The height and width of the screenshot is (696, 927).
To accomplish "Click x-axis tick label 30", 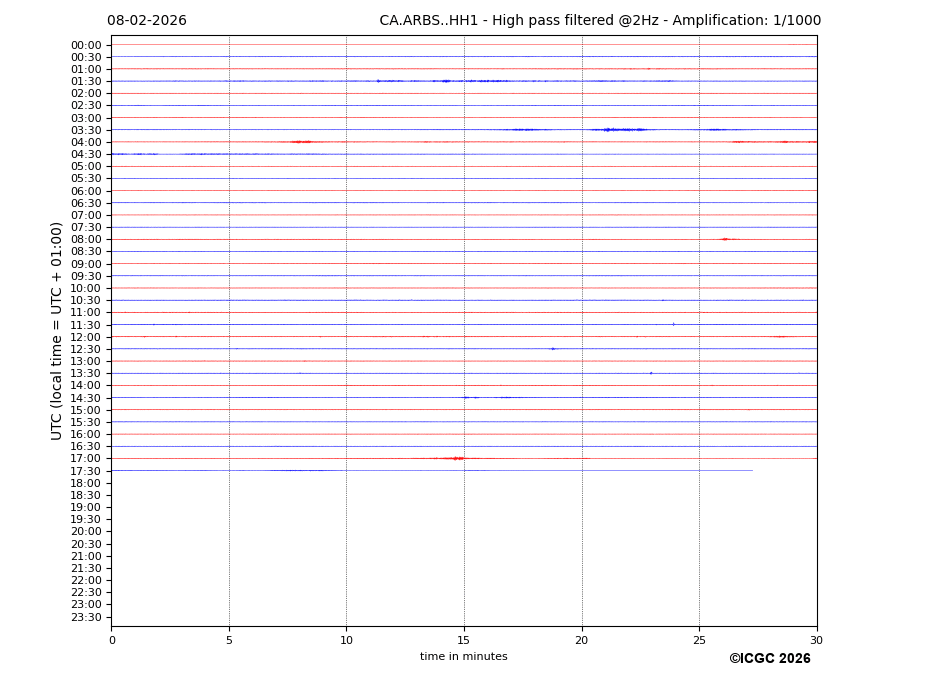I will point(816,640).
